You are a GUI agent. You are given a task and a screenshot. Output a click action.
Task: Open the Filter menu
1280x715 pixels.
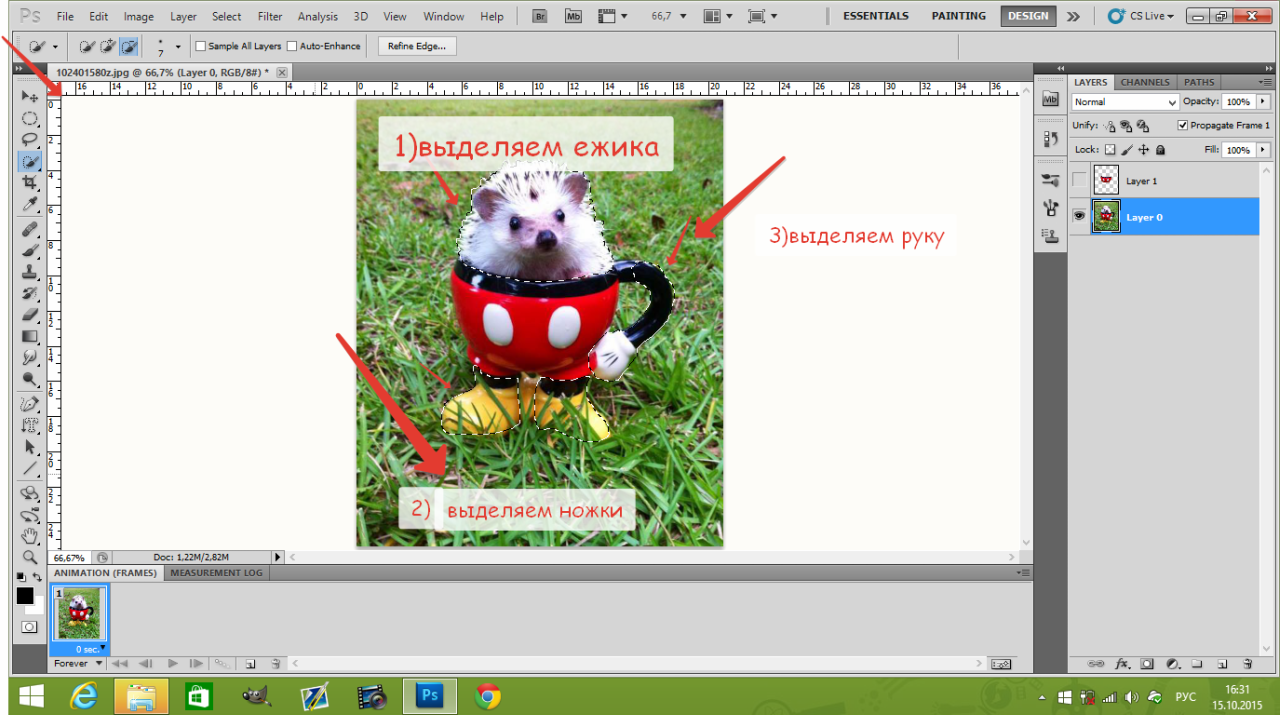tap(269, 16)
